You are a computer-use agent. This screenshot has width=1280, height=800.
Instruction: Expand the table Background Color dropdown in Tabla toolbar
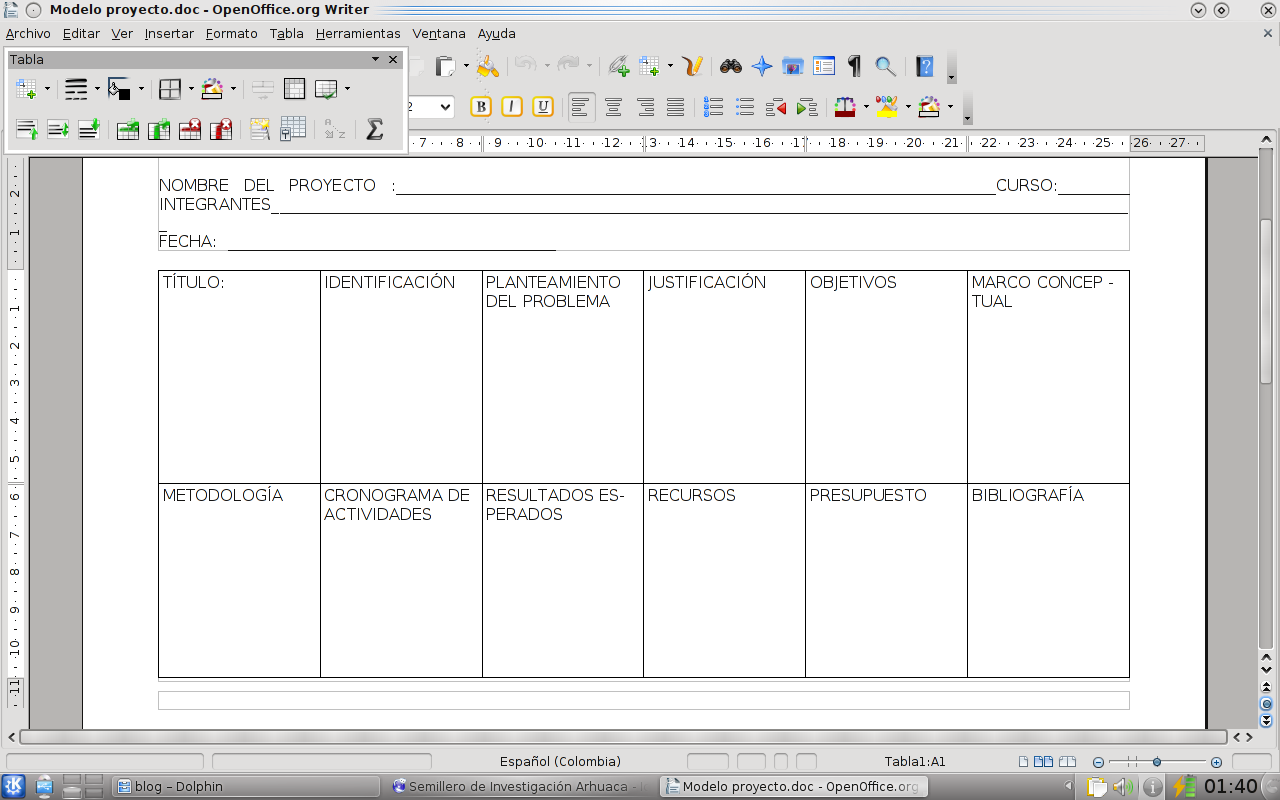click(233, 89)
